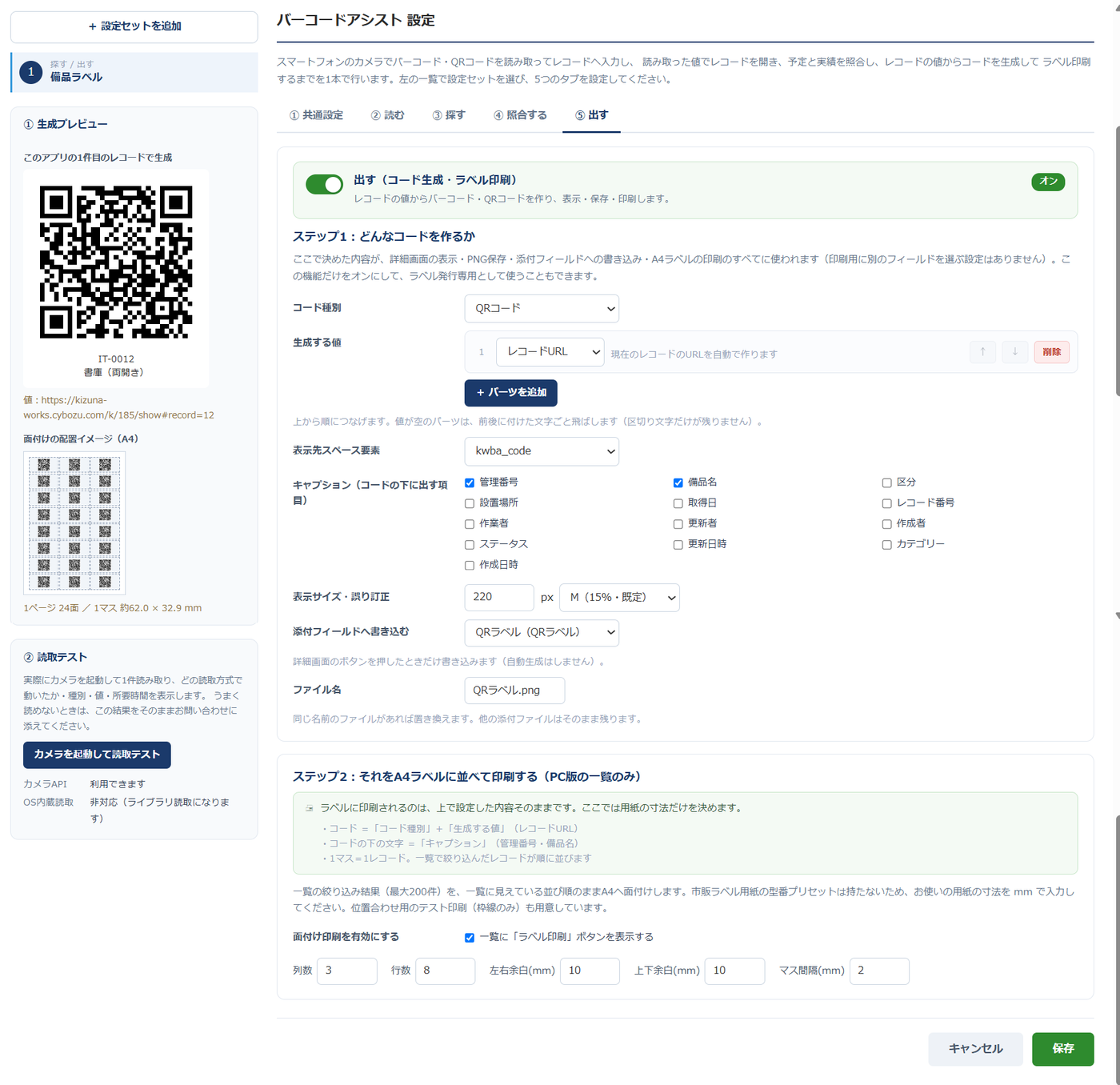The height and width of the screenshot is (1085, 1120).
Task: Switch to the ④ 照合する tab
Action: pyautogui.click(x=520, y=115)
